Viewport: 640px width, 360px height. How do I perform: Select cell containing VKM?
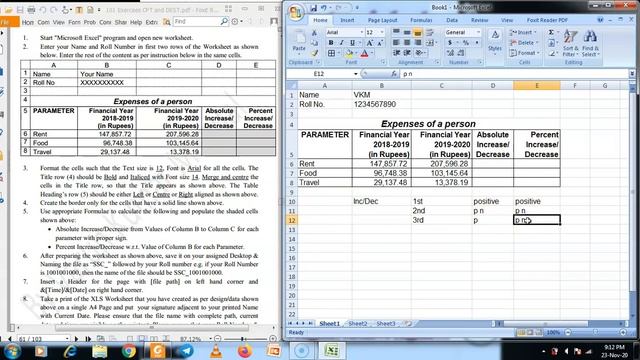[382, 95]
